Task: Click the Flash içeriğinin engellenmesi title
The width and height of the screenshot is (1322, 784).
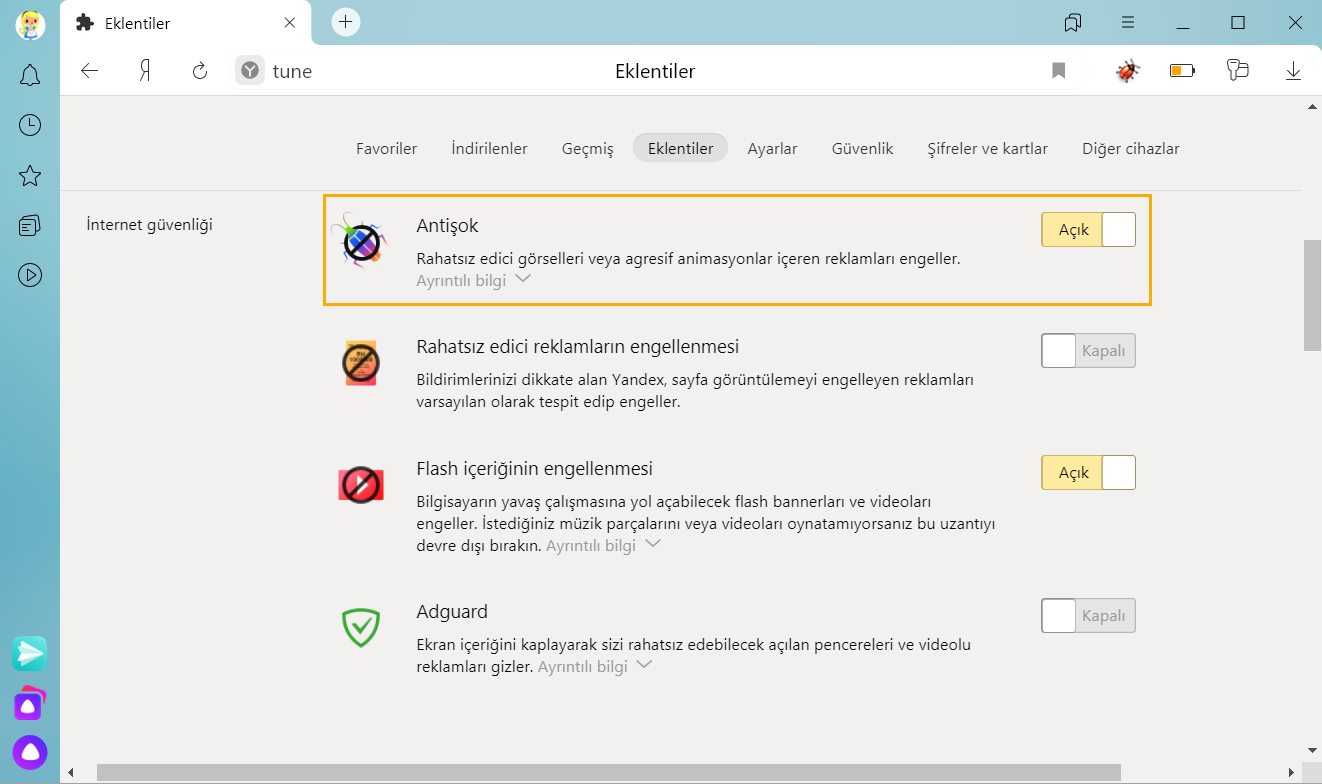Action: pos(534,468)
